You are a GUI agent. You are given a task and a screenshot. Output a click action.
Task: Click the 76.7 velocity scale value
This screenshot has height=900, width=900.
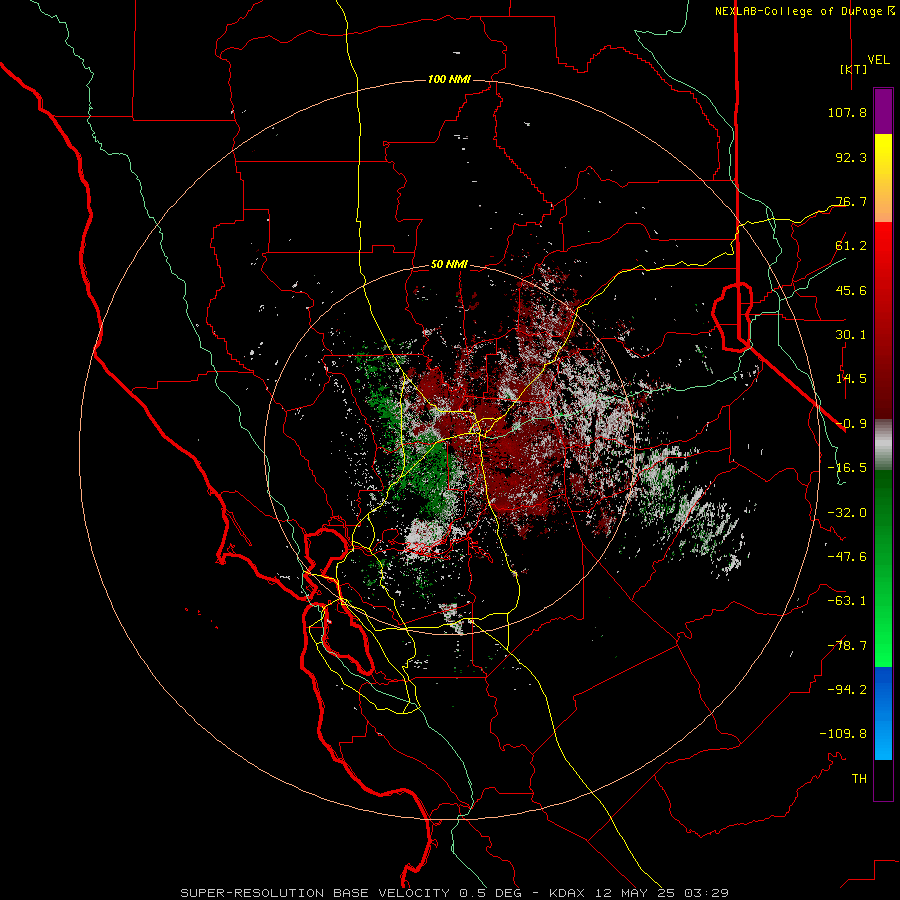851,201
